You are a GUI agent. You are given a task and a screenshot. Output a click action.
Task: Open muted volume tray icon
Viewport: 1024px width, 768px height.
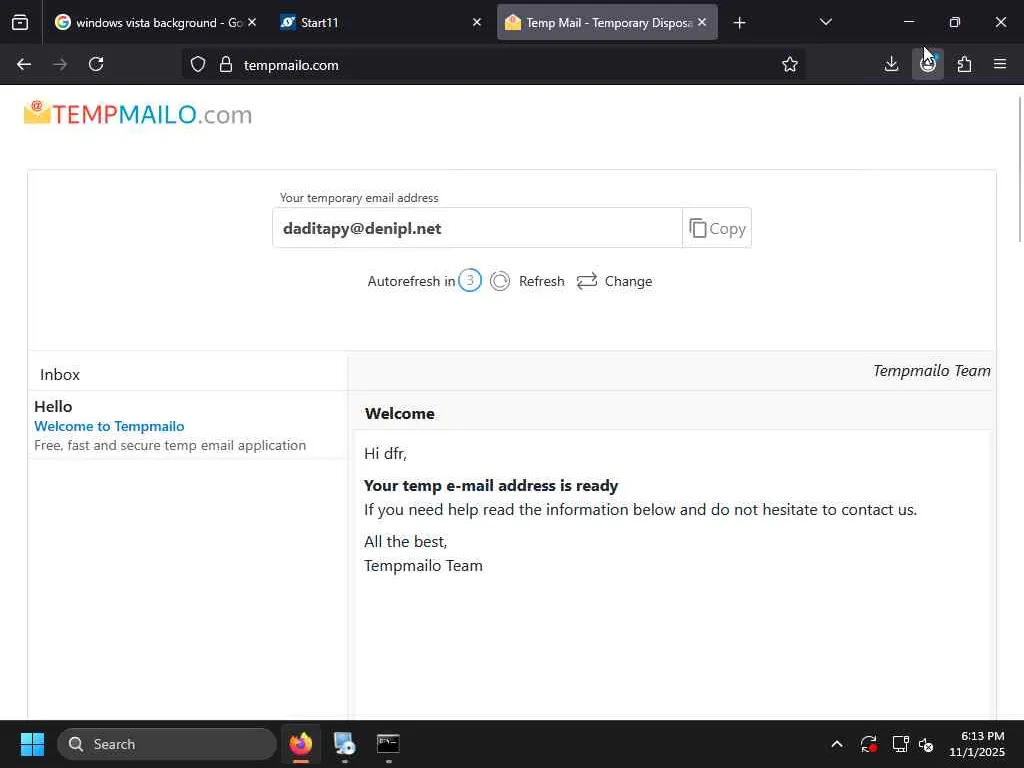click(x=926, y=744)
